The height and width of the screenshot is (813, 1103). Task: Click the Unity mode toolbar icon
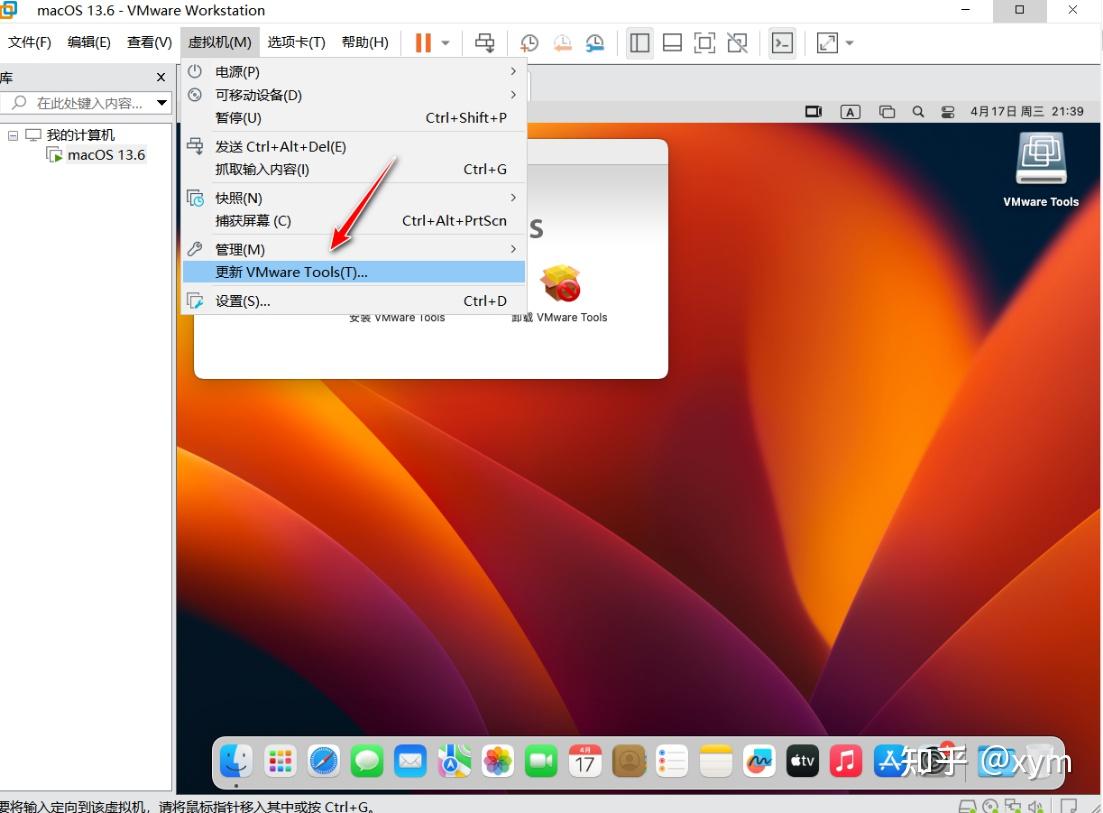(x=737, y=43)
